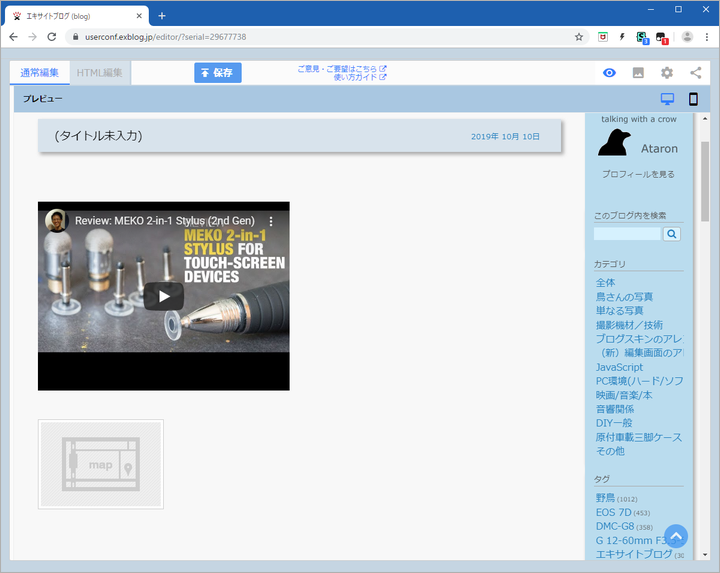Select the 音響関係 category
Screen dimensions: 720x573
pos(615,409)
